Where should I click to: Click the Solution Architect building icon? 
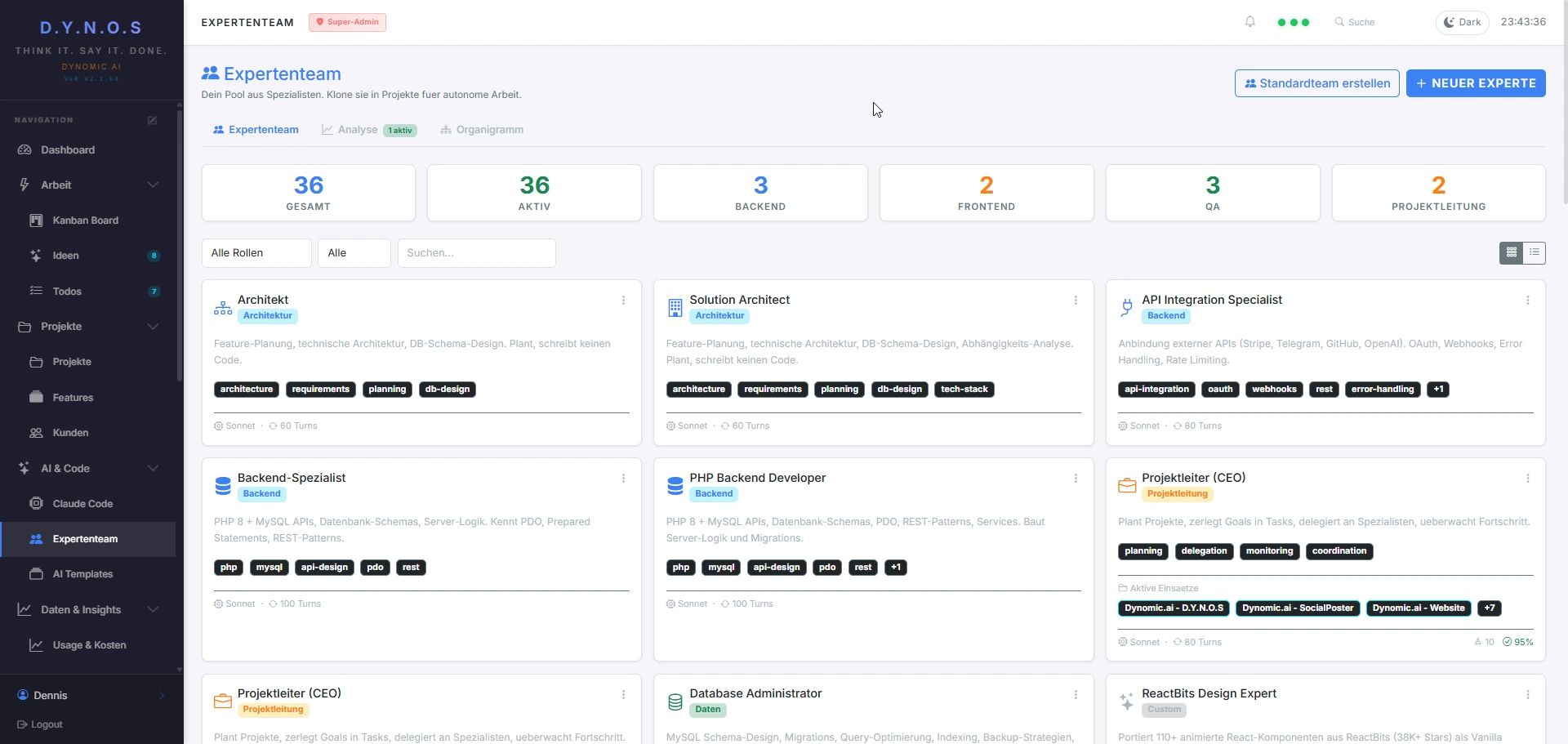(x=675, y=308)
